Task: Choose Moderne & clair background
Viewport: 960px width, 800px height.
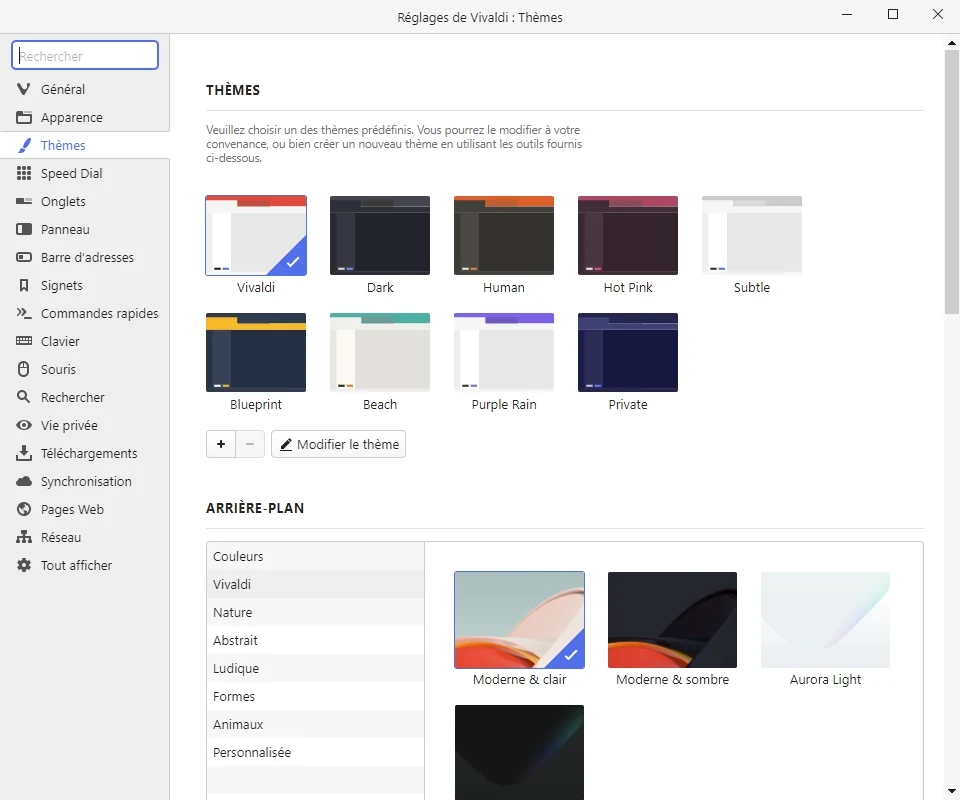Action: (520, 620)
